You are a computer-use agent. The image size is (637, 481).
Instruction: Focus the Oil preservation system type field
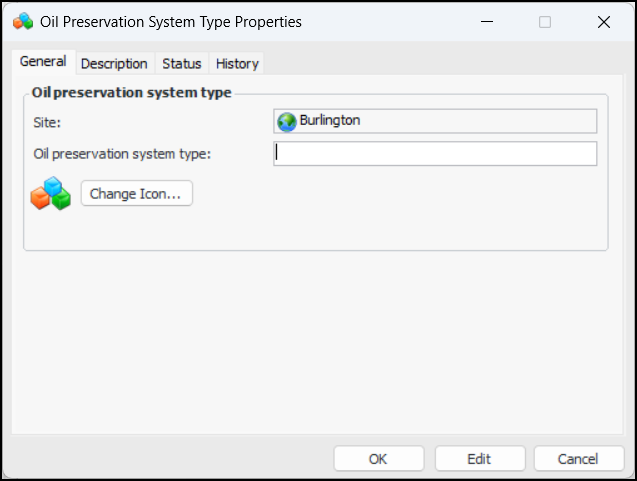click(435, 153)
